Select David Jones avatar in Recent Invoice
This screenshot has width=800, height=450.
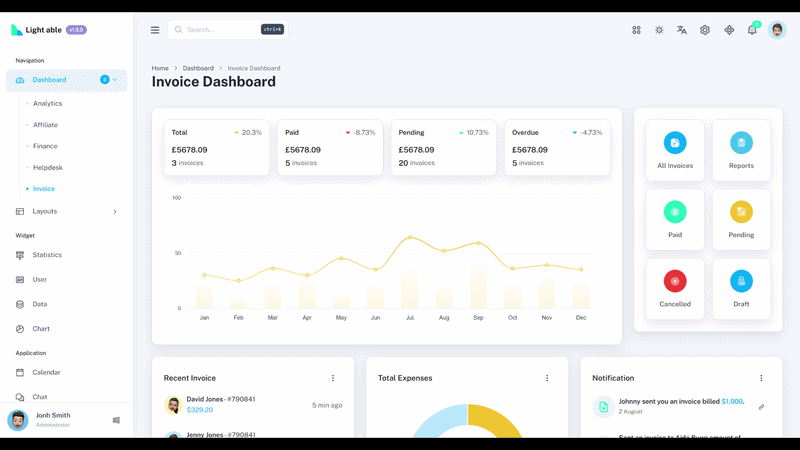point(173,405)
